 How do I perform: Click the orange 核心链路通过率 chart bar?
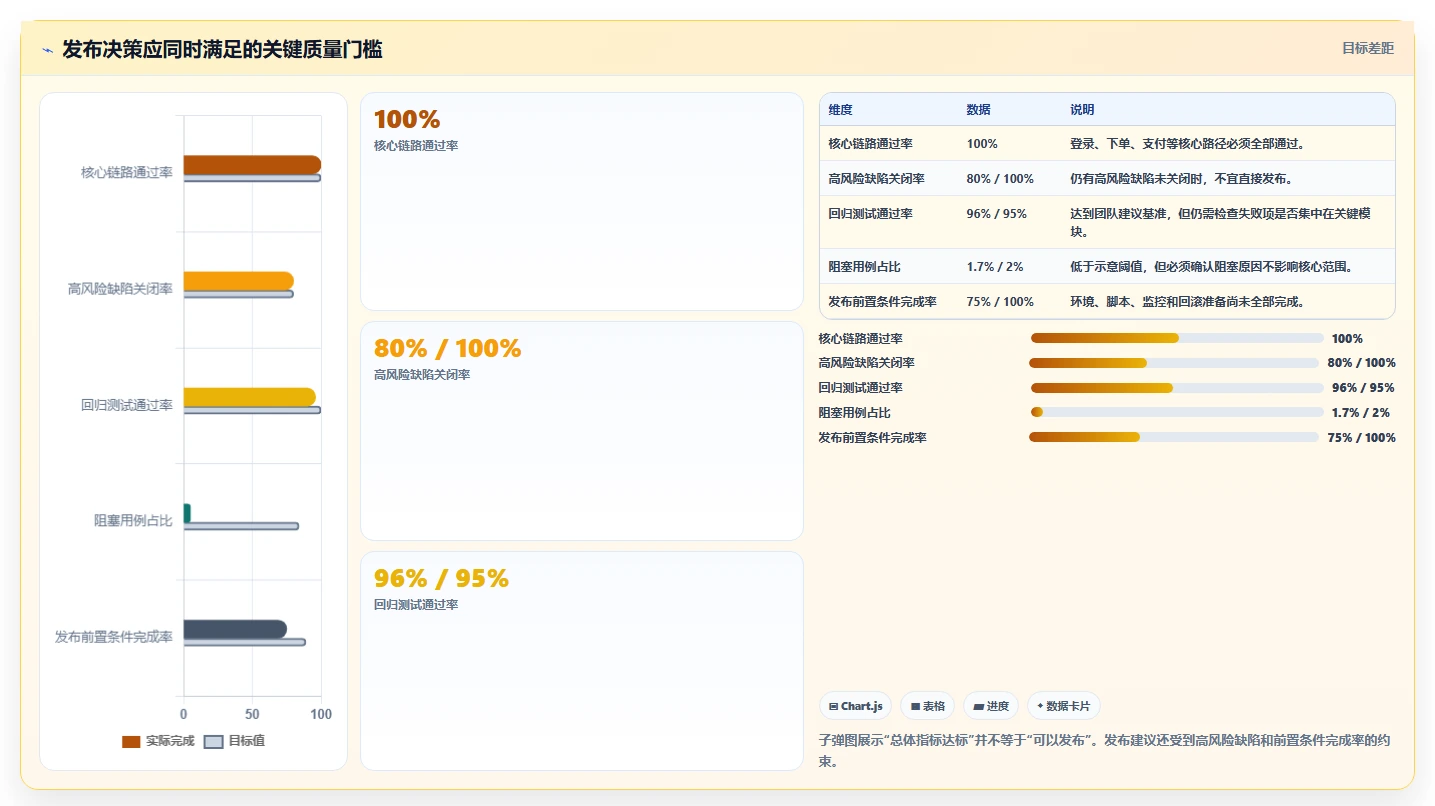click(252, 165)
